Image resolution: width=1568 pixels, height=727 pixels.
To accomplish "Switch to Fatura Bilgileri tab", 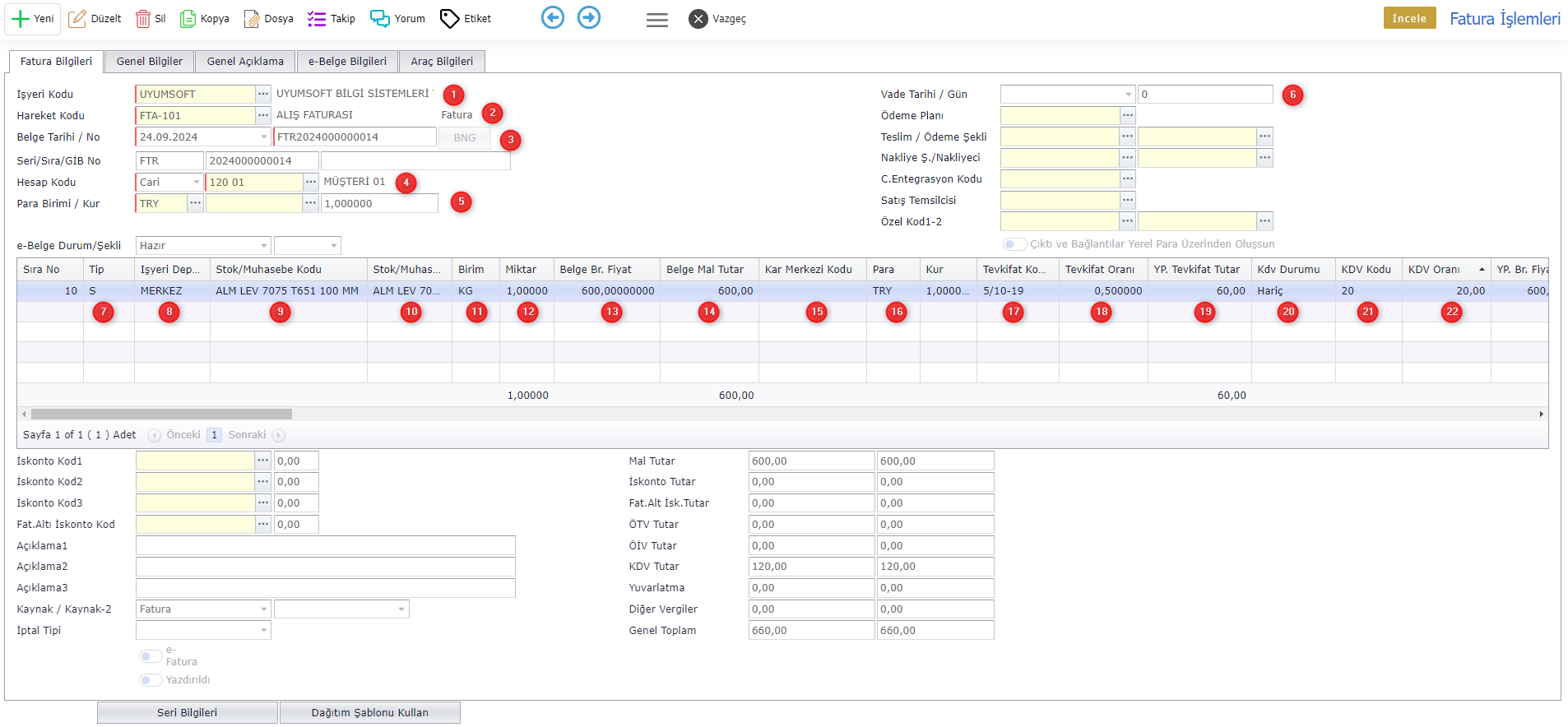I will (x=56, y=62).
